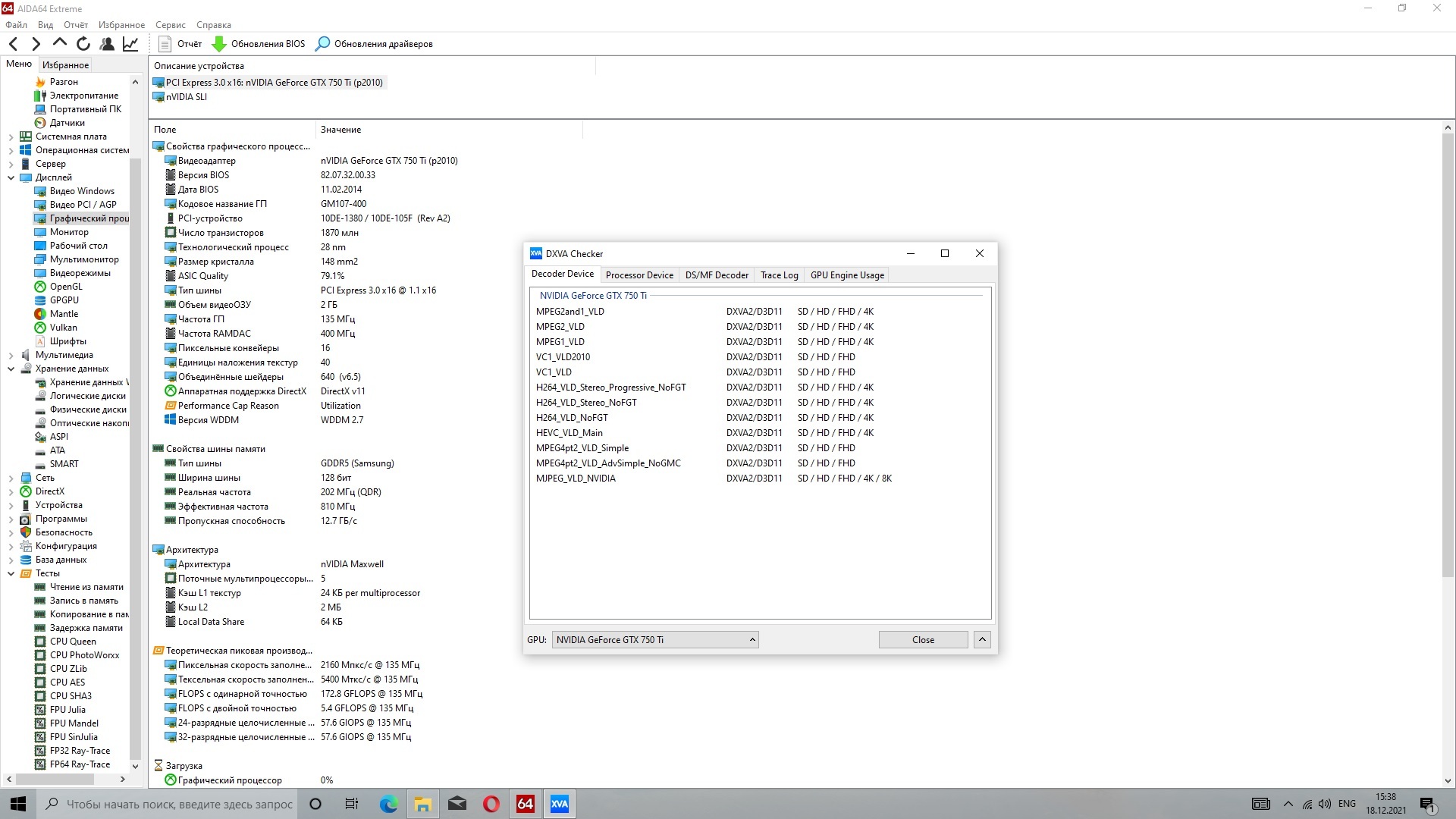
Task: Expand the Мультимедиа tree node
Action: 11,355
